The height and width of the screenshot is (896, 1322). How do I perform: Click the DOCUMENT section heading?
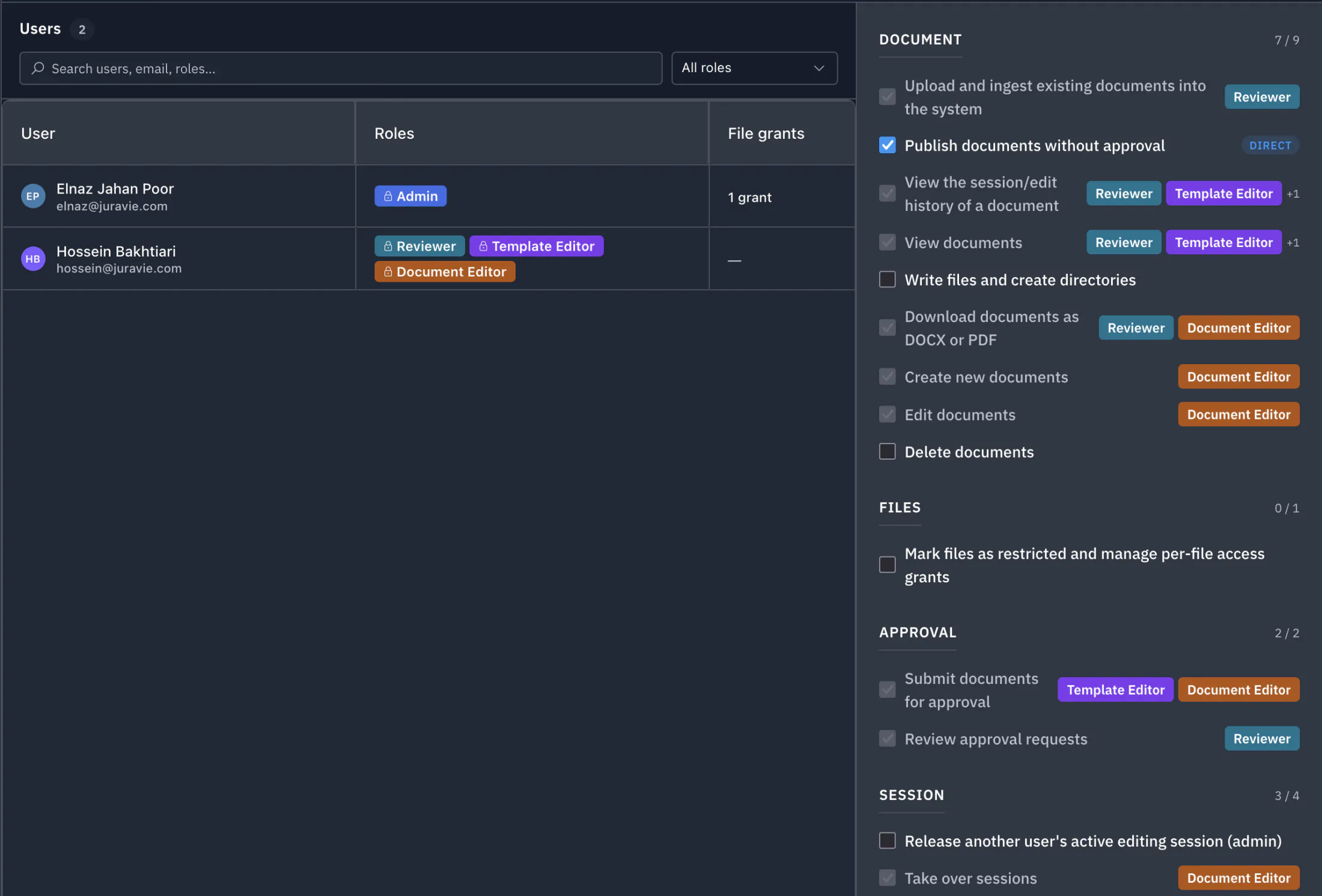click(x=920, y=40)
